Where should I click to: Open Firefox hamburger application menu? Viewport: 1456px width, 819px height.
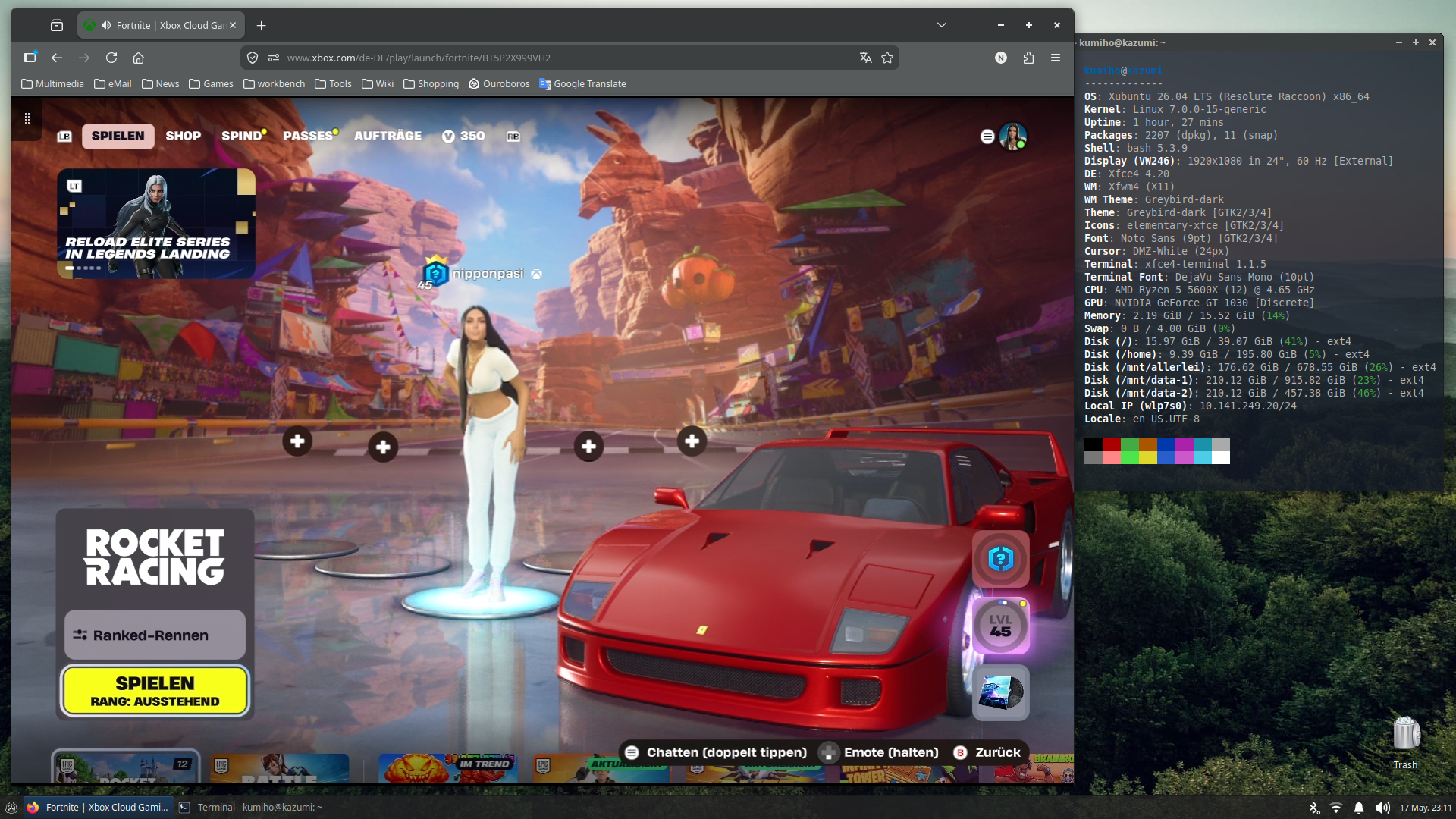1055,58
